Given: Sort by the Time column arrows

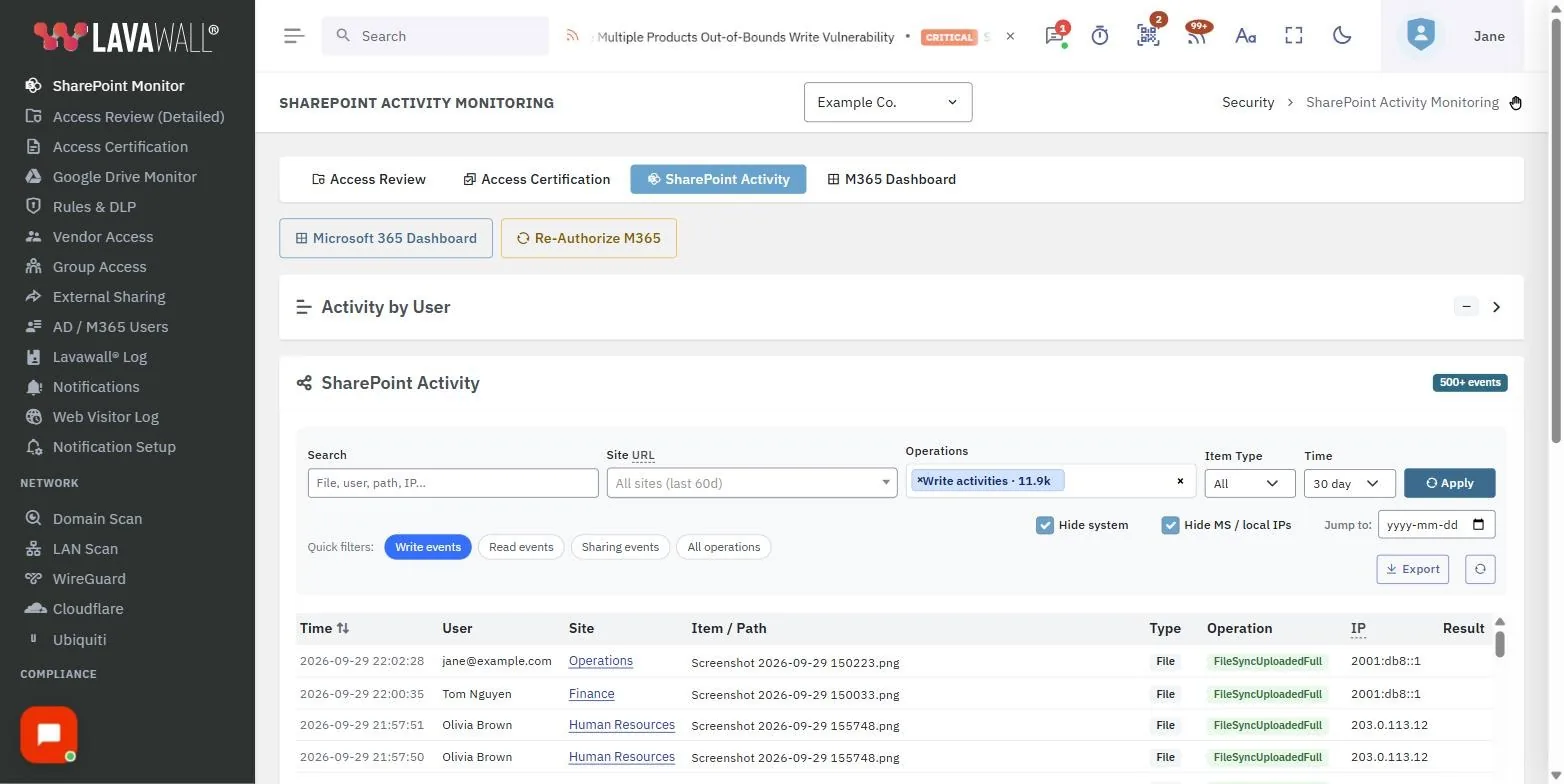Looking at the screenshot, I should (x=343, y=628).
